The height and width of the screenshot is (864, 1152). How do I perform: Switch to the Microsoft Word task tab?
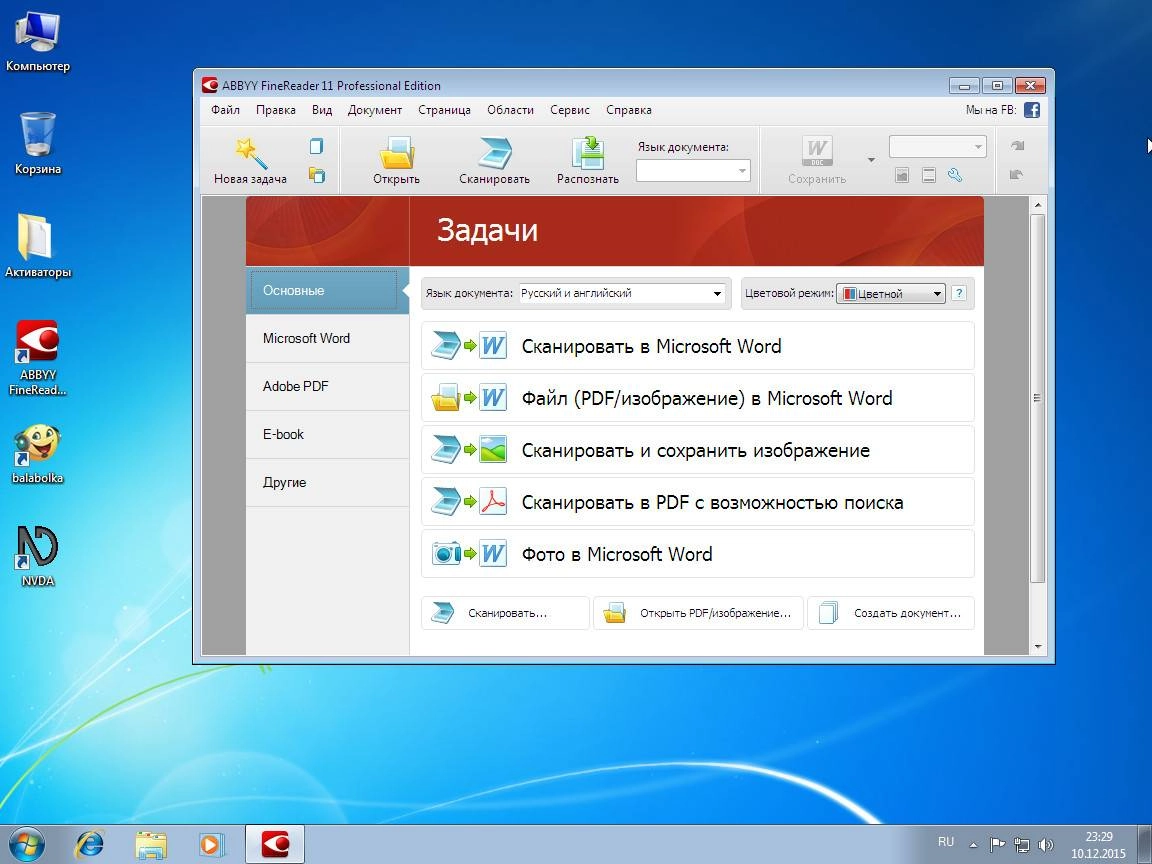[327, 338]
